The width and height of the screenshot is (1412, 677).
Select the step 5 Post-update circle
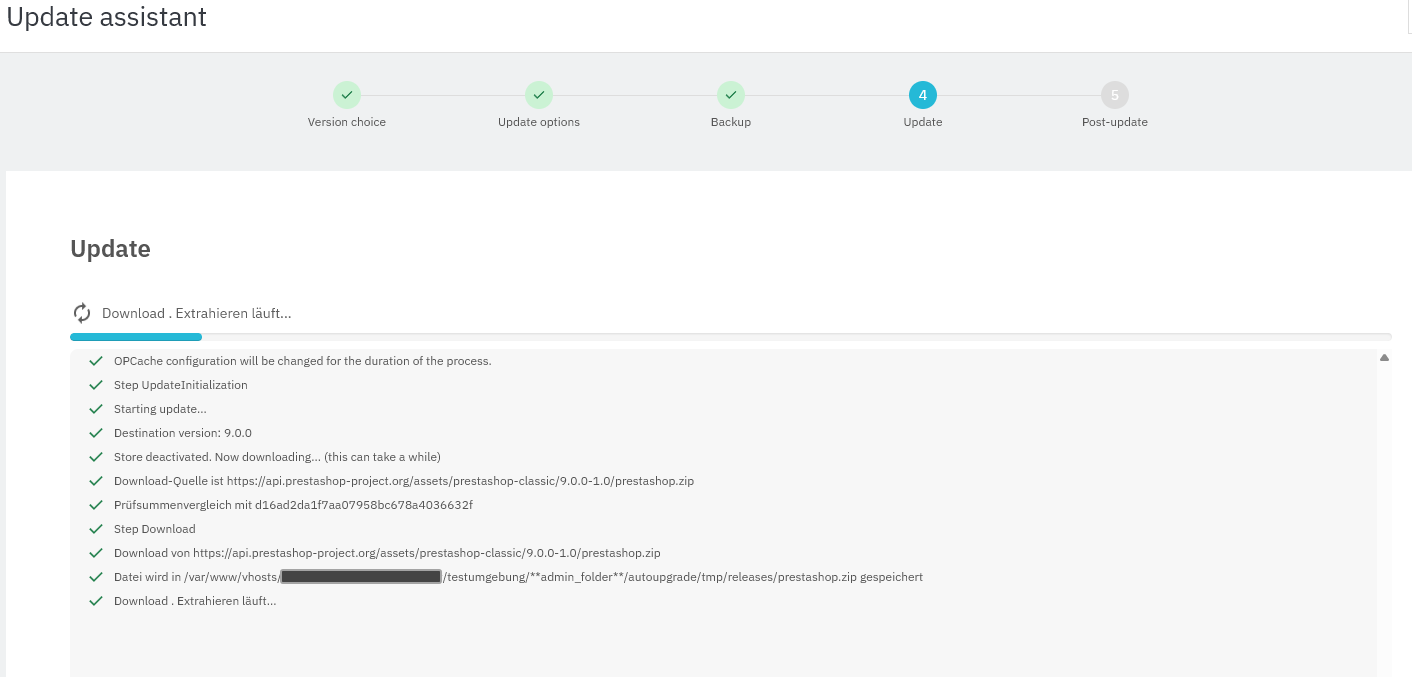click(x=1115, y=95)
